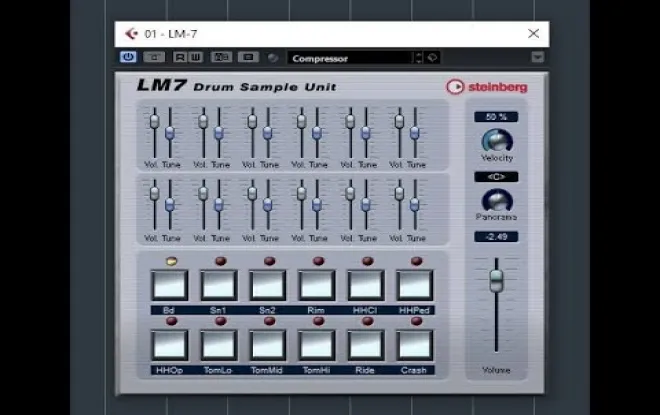660x415 pixels.
Task: Click the lit yellow LED above Bd pad
Action: [171, 261]
